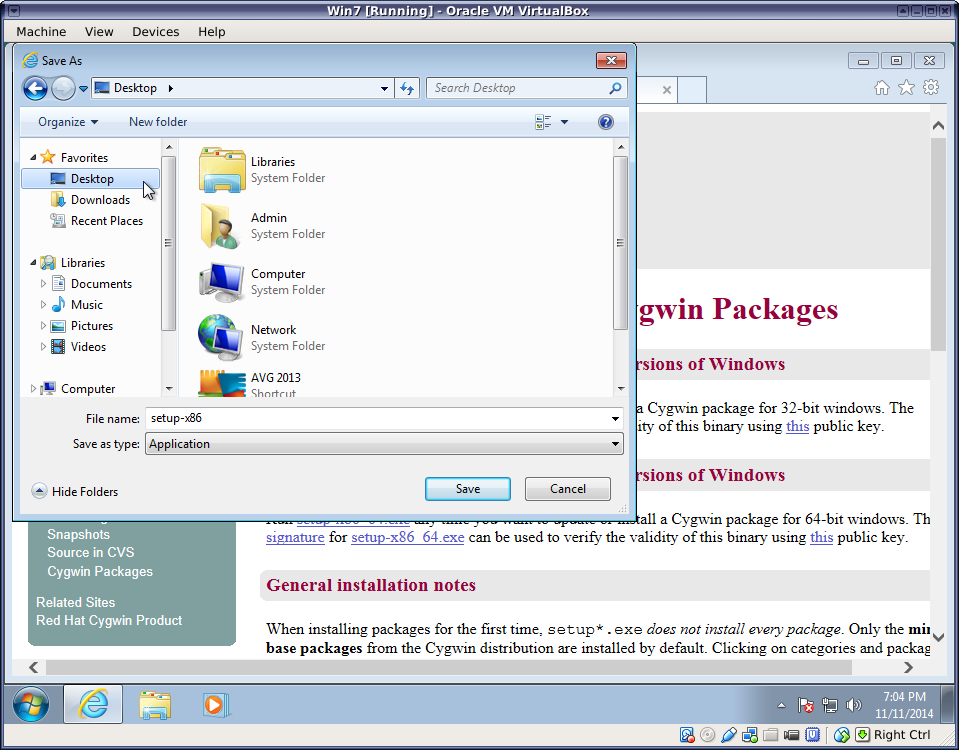The image size is (959, 750).
Task: Open the setup-x86_64.exe link beside signature
Action: [x=407, y=538]
